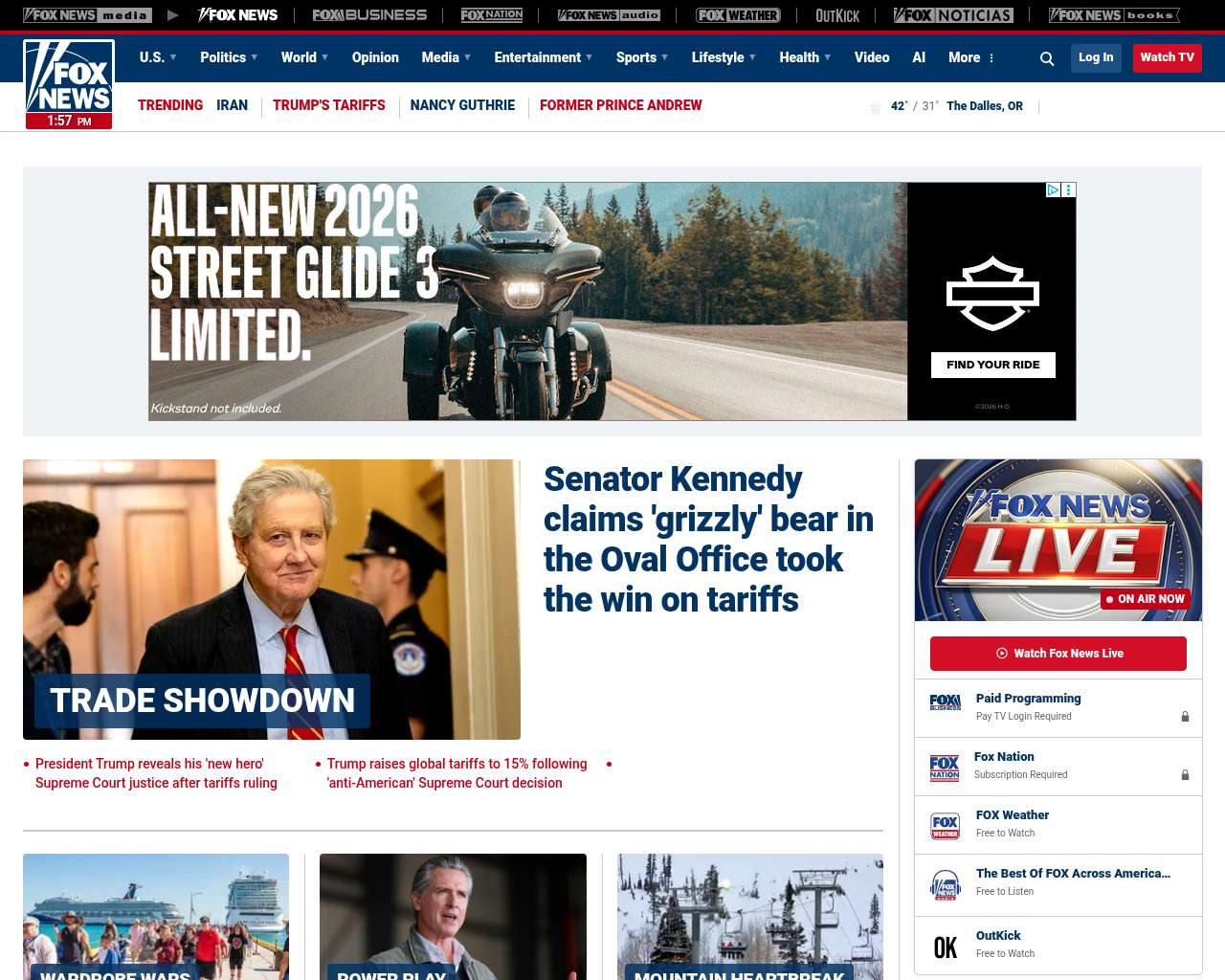Click Find Your Ride ad button

(993, 365)
